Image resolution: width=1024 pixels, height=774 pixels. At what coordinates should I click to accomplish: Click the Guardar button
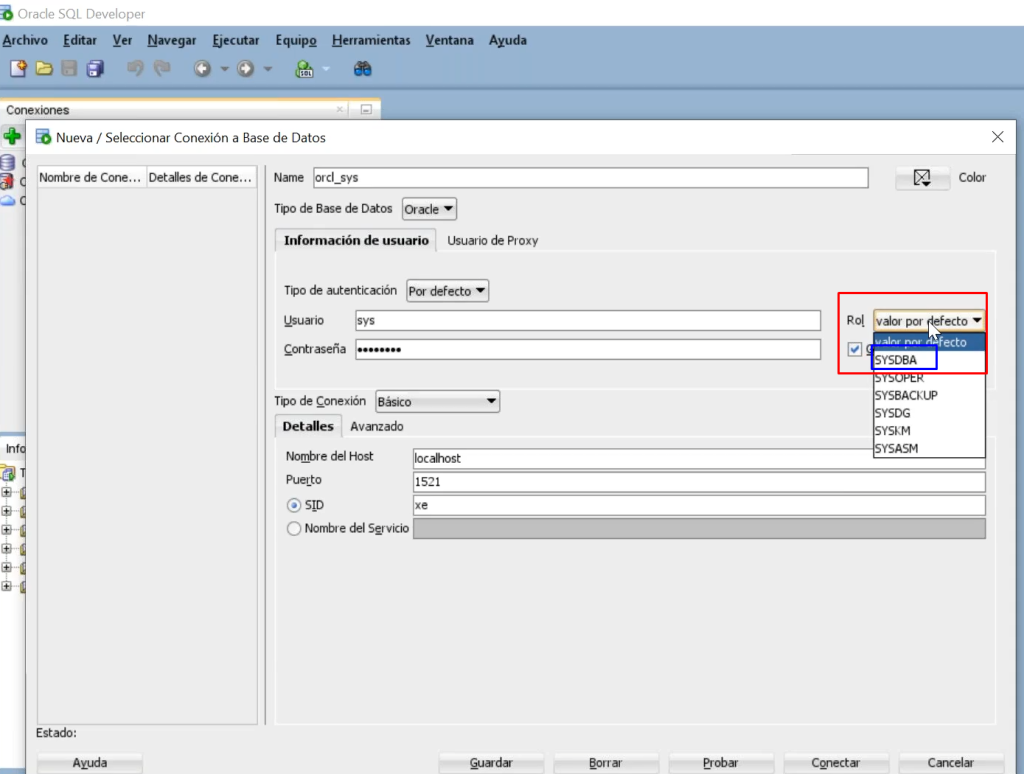(x=491, y=762)
